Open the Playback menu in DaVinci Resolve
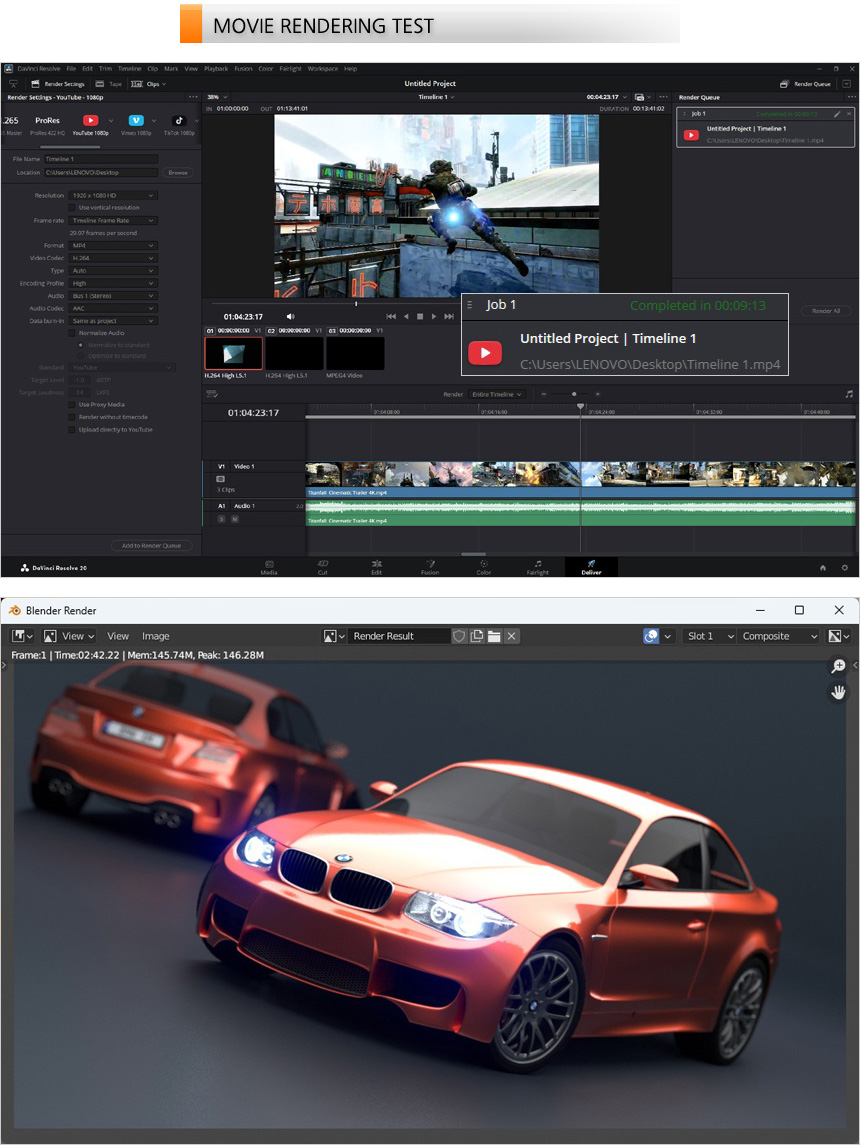This screenshot has height=1147, width=860. pyautogui.click(x=215, y=69)
